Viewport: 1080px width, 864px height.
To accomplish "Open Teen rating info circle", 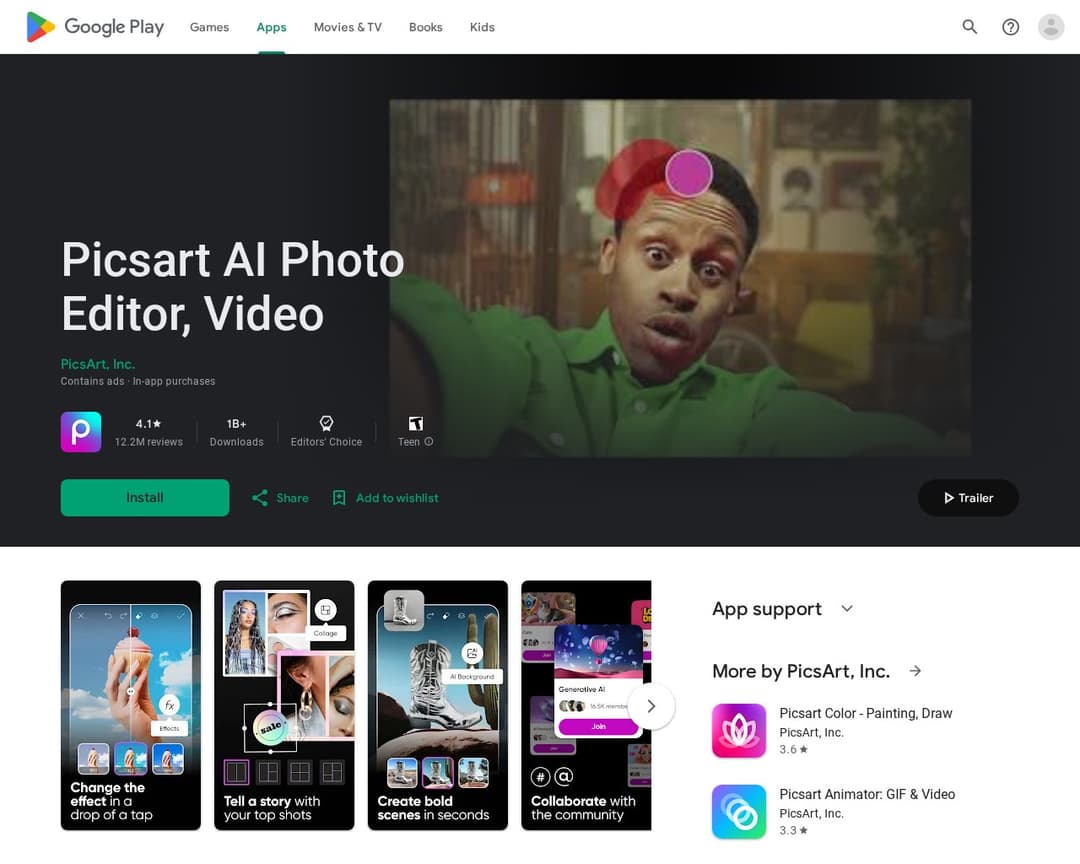I will pyautogui.click(x=428, y=442).
